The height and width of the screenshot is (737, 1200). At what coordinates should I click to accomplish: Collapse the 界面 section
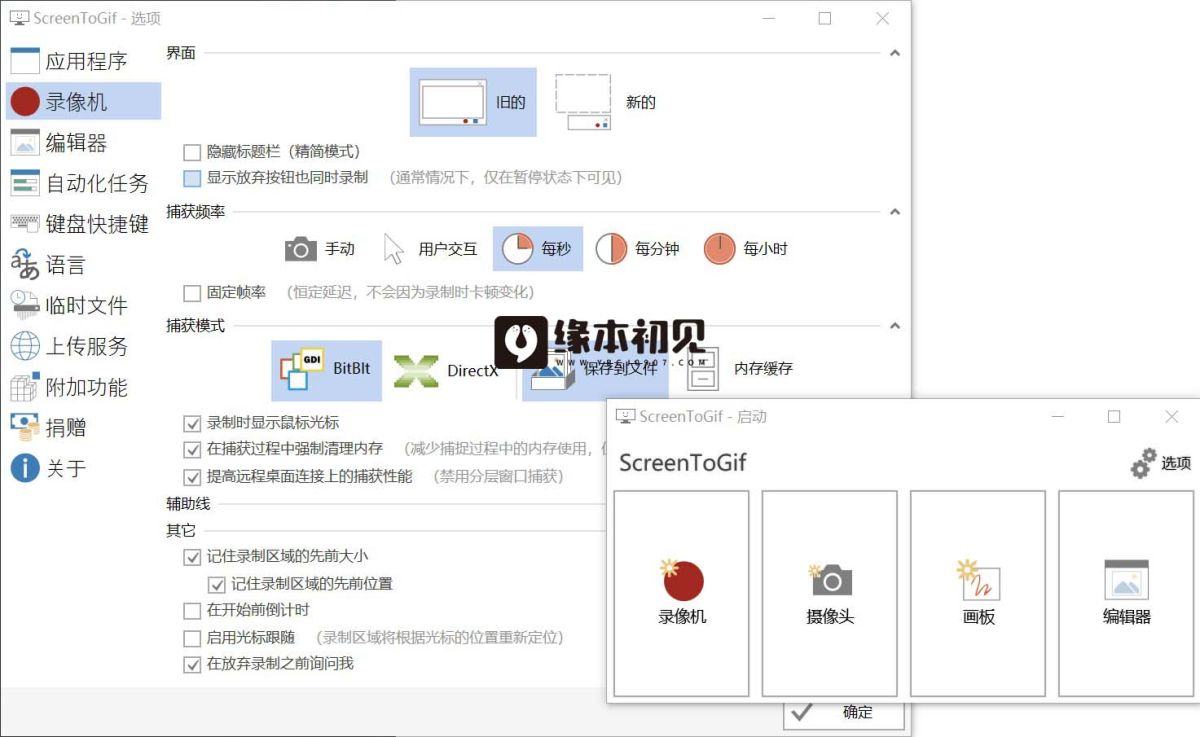(895, 53)
